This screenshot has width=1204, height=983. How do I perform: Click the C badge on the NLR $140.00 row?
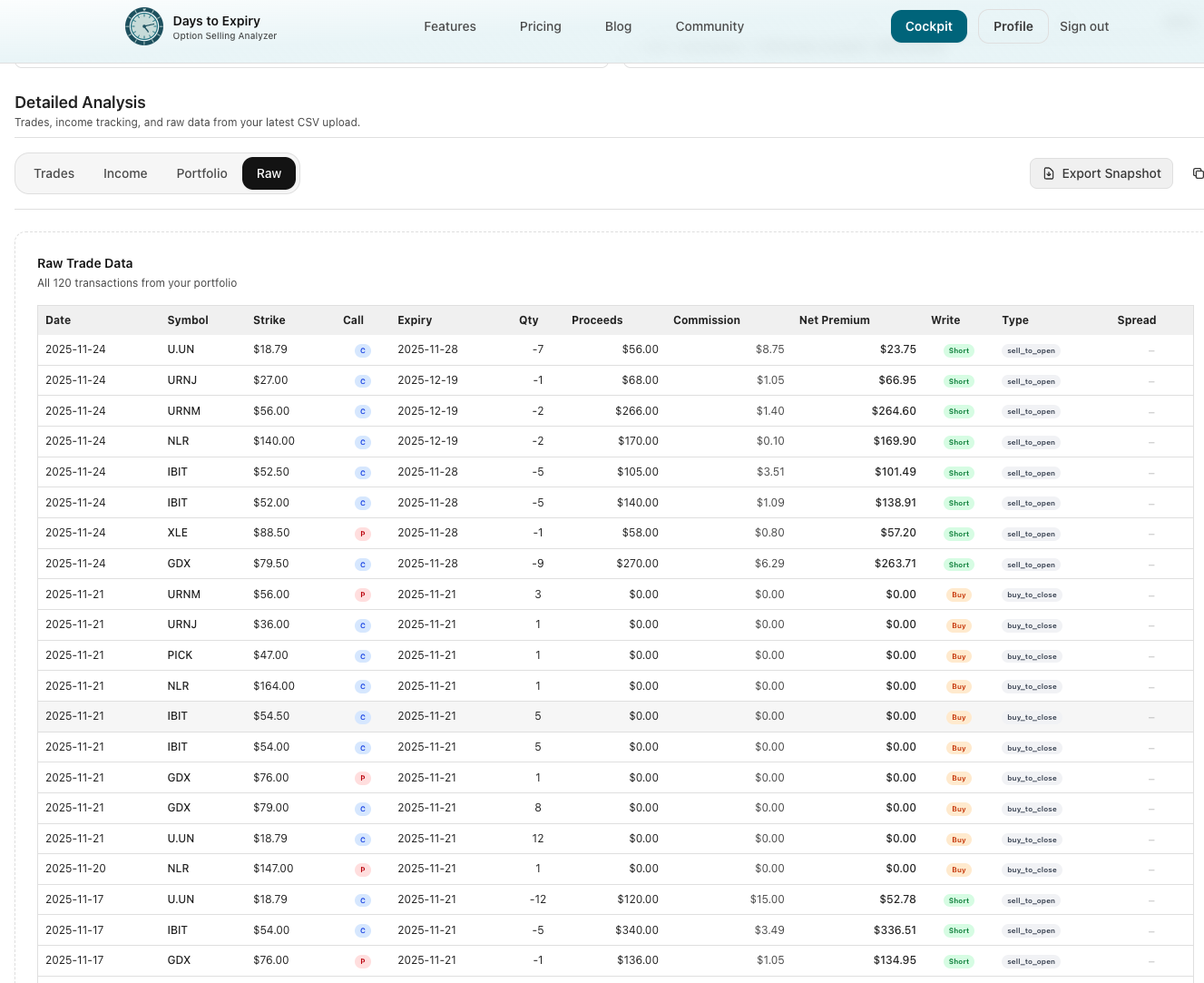pos(363,442)
